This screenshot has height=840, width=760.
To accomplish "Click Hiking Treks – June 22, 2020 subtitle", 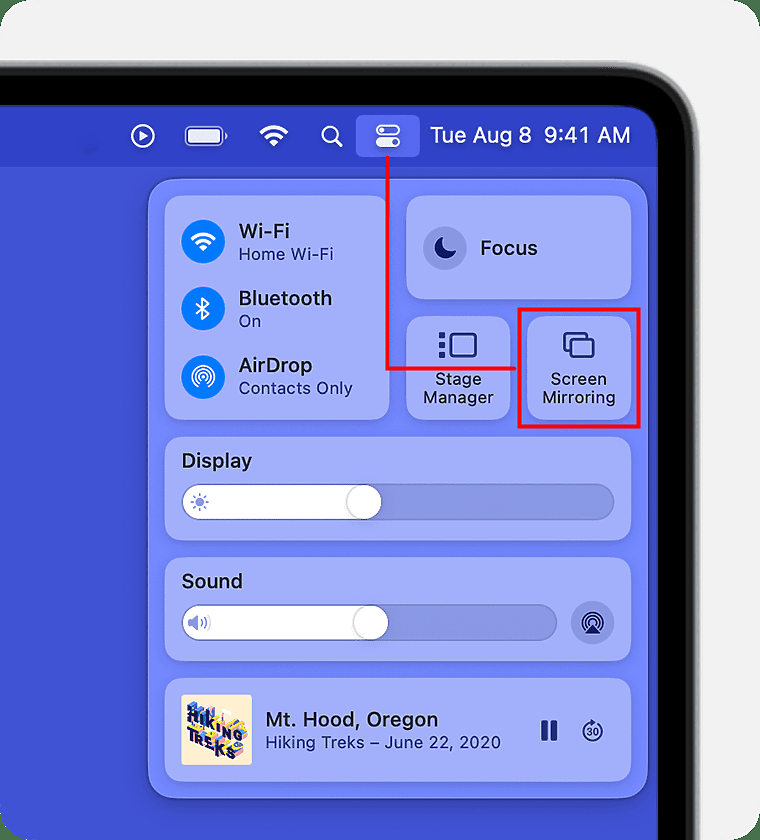I will pos(383,742).
